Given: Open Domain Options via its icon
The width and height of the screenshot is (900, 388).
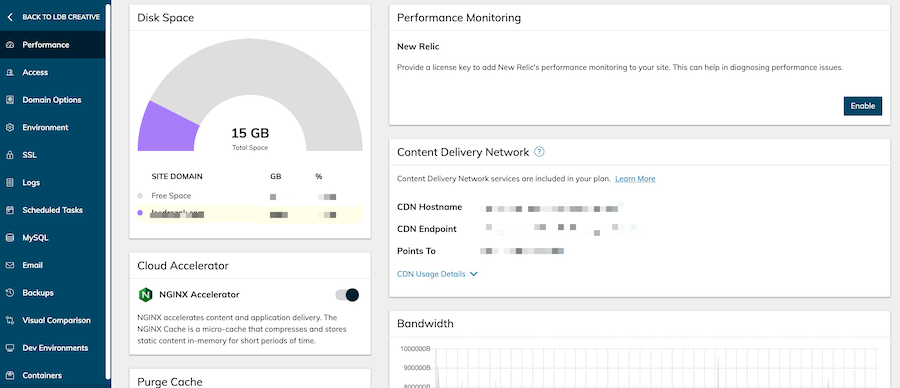Looking at the screenshot, I should pyautogui.click(x=10, y=100).
